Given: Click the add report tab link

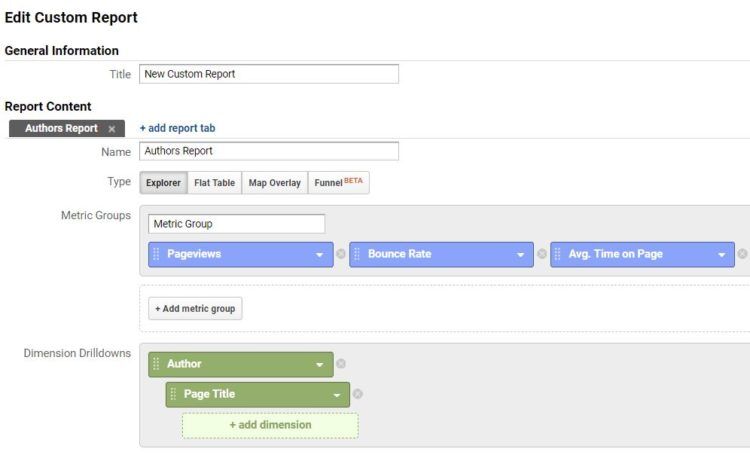Looking at the screenshot, I should click(177, 128).
